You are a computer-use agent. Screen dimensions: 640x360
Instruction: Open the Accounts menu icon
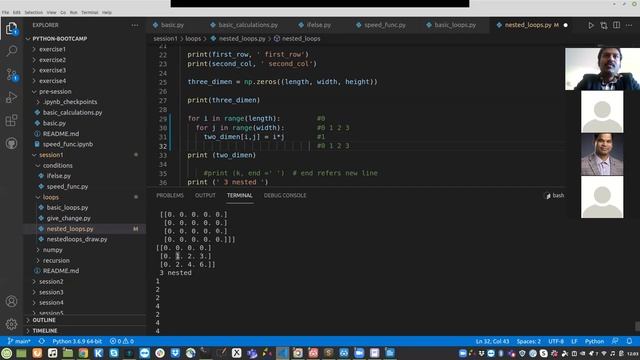[x=11, y=301]
